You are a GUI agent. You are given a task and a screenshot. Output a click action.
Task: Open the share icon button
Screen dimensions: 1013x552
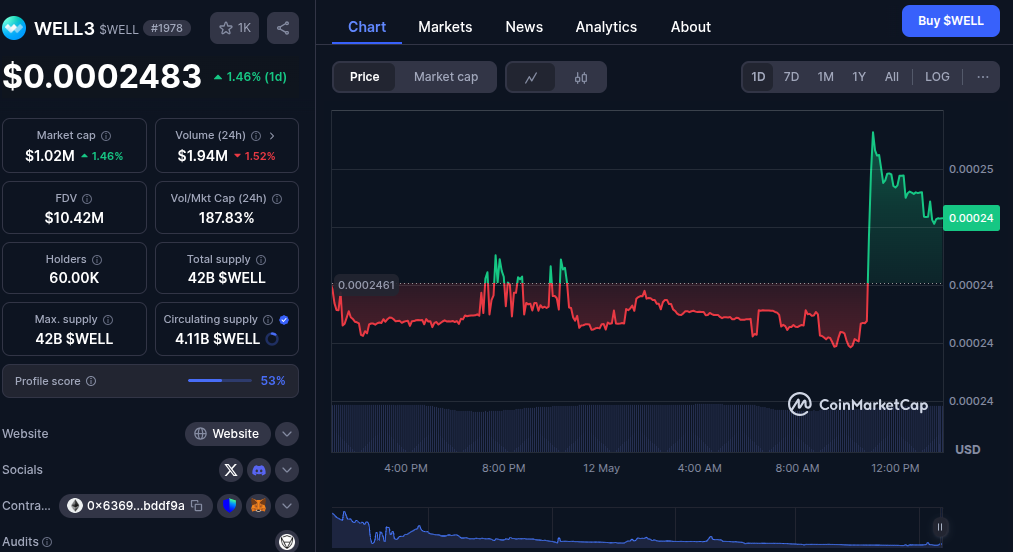pos(283,28)
